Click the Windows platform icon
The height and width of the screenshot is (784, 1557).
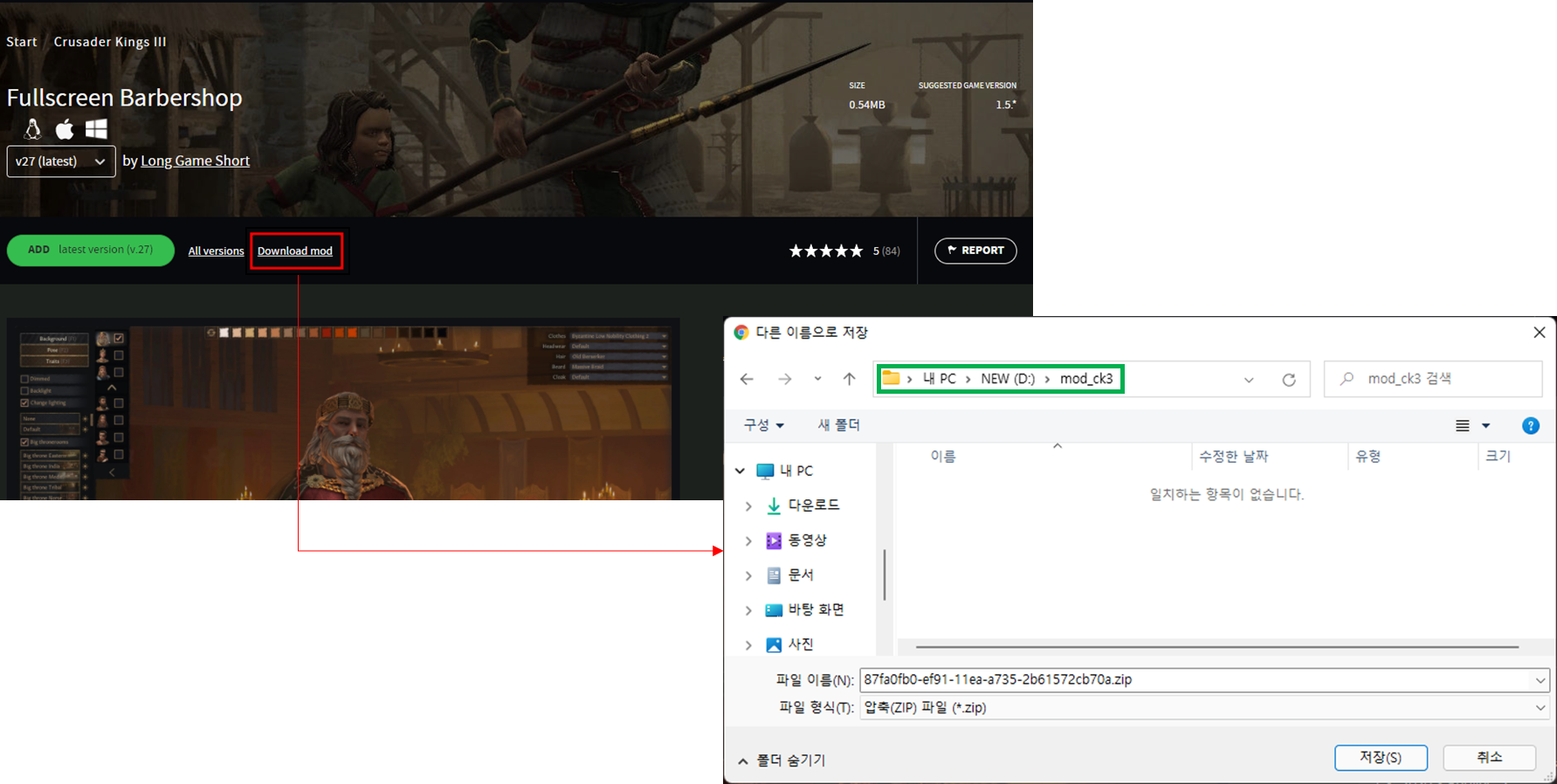[96, 129]
